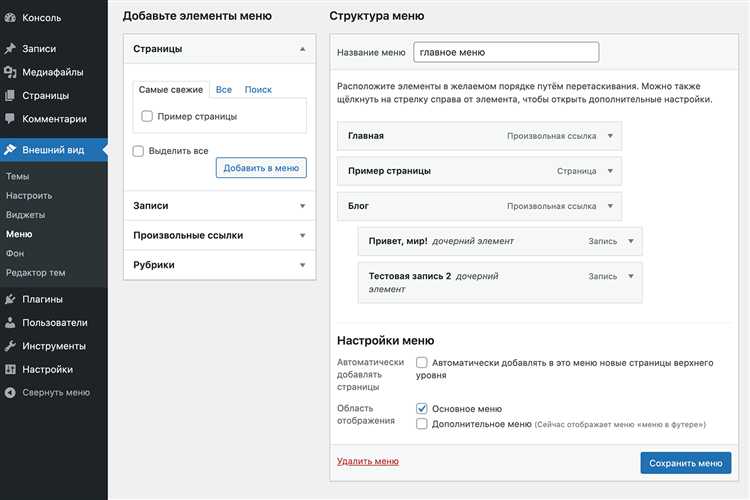Open the Консоль sidebar menu label
Viewport: 750px width, 500px height.
(x=42, y=18)
